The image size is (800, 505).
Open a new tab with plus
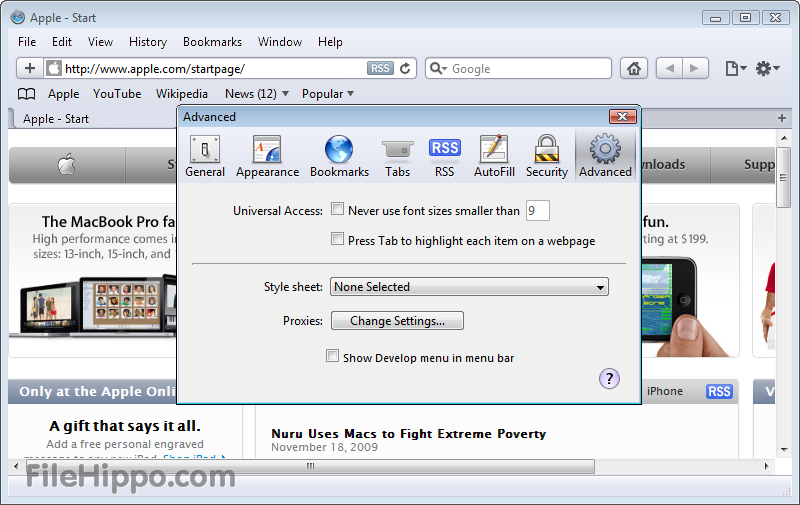[782, 118]
